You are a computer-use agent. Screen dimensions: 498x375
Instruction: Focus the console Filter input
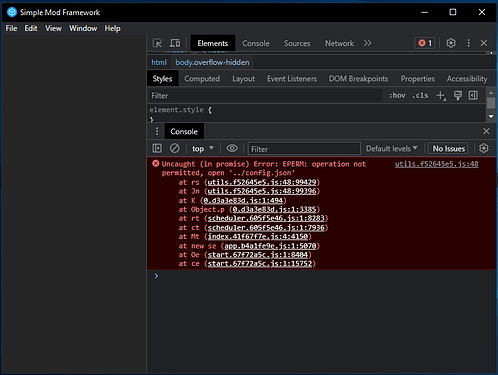click(x=304, y=149)
